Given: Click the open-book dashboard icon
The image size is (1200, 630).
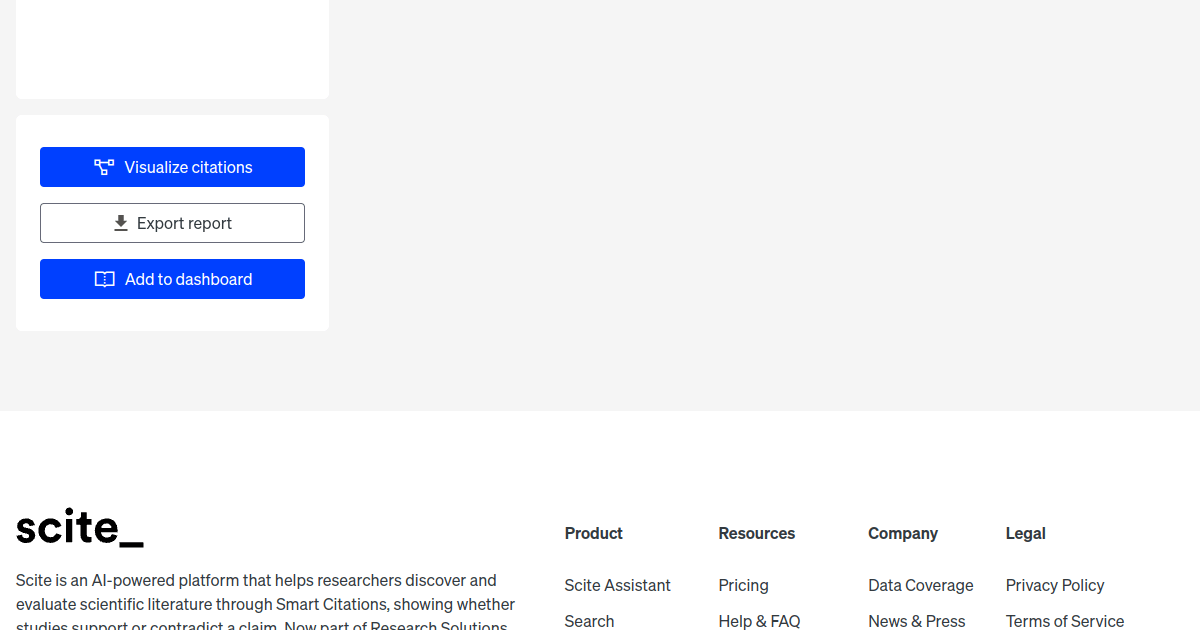Looking at the screenshot, I should point(105,278).
